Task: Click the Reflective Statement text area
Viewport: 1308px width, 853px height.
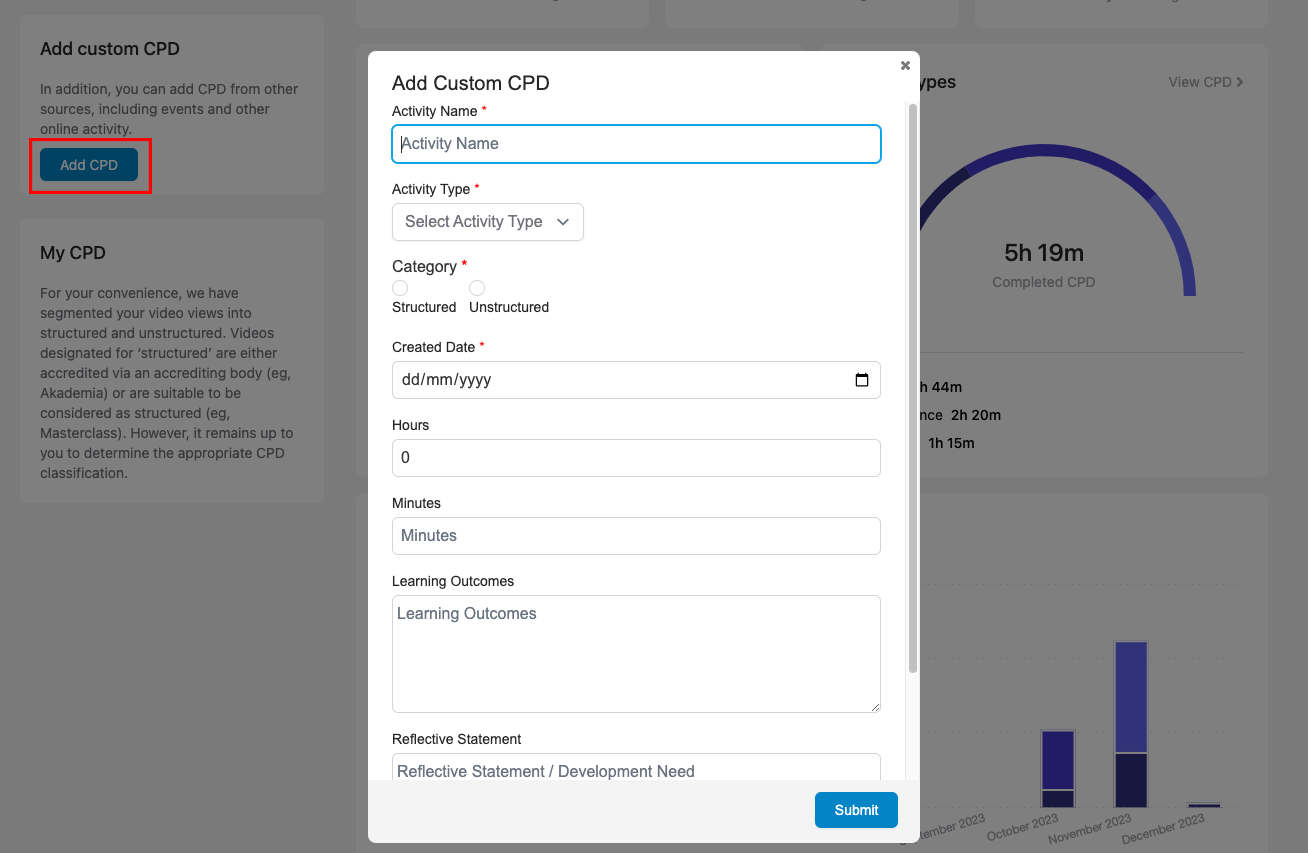Action: pos(636,768)
